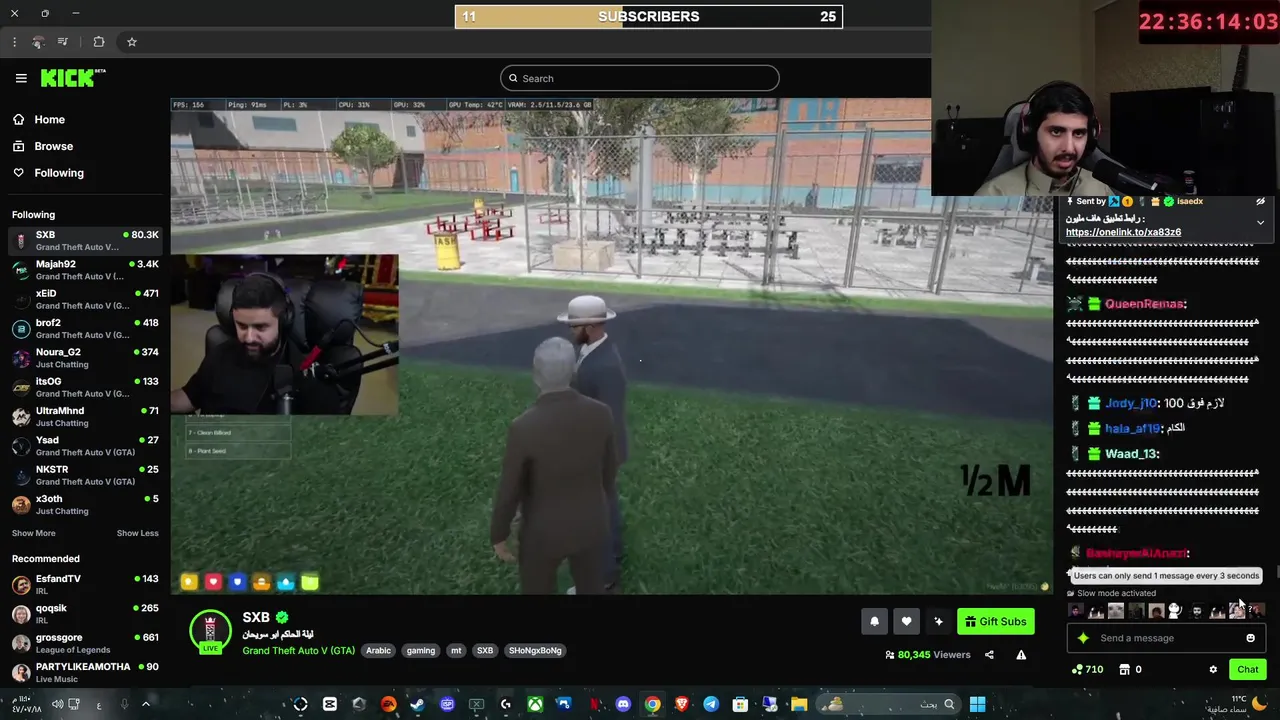1280x720 pixels.
Task: Open UltraMhnd channel in sidebar
Action: (x=85, y=417)
